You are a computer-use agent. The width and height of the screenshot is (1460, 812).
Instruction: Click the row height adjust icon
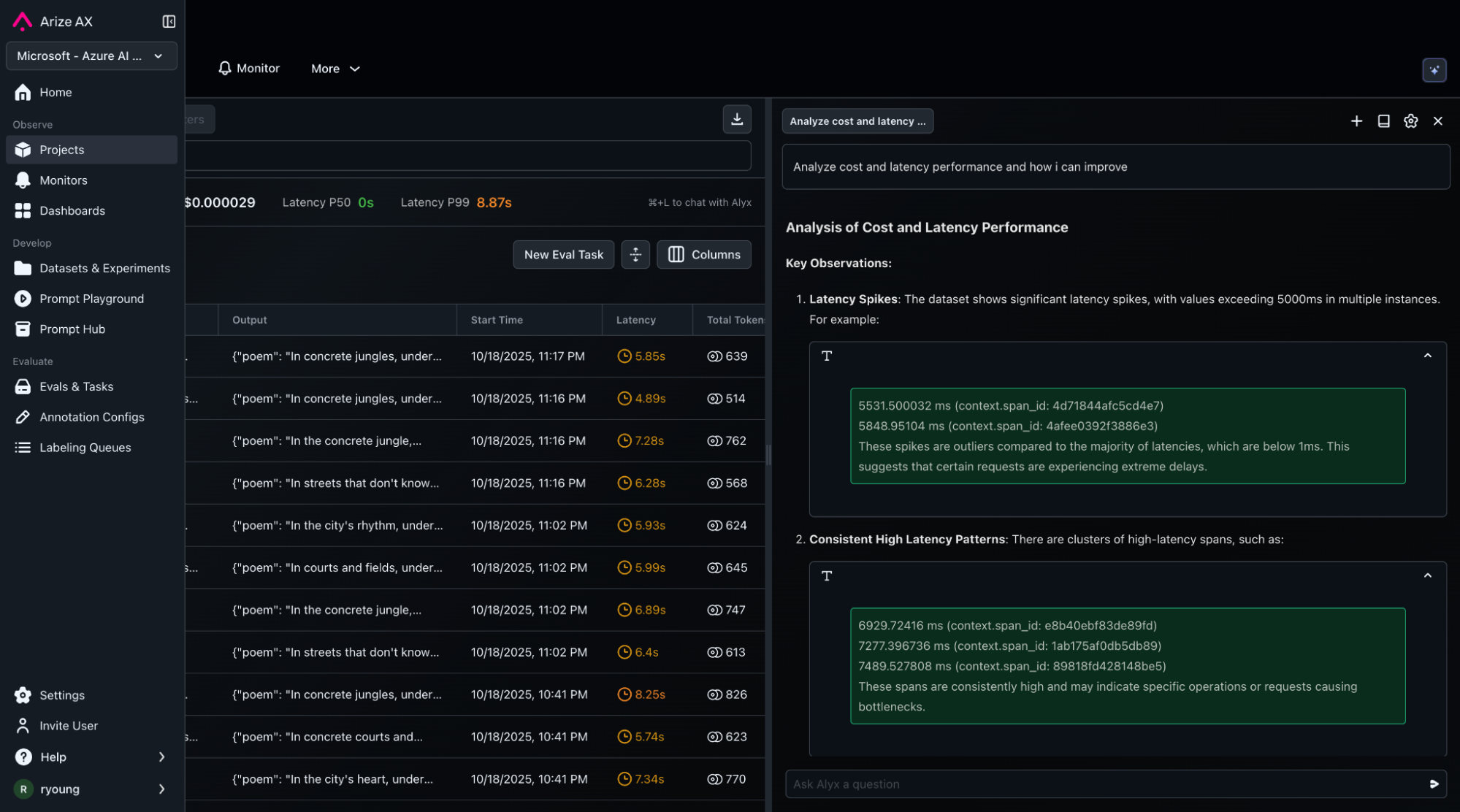635,255
